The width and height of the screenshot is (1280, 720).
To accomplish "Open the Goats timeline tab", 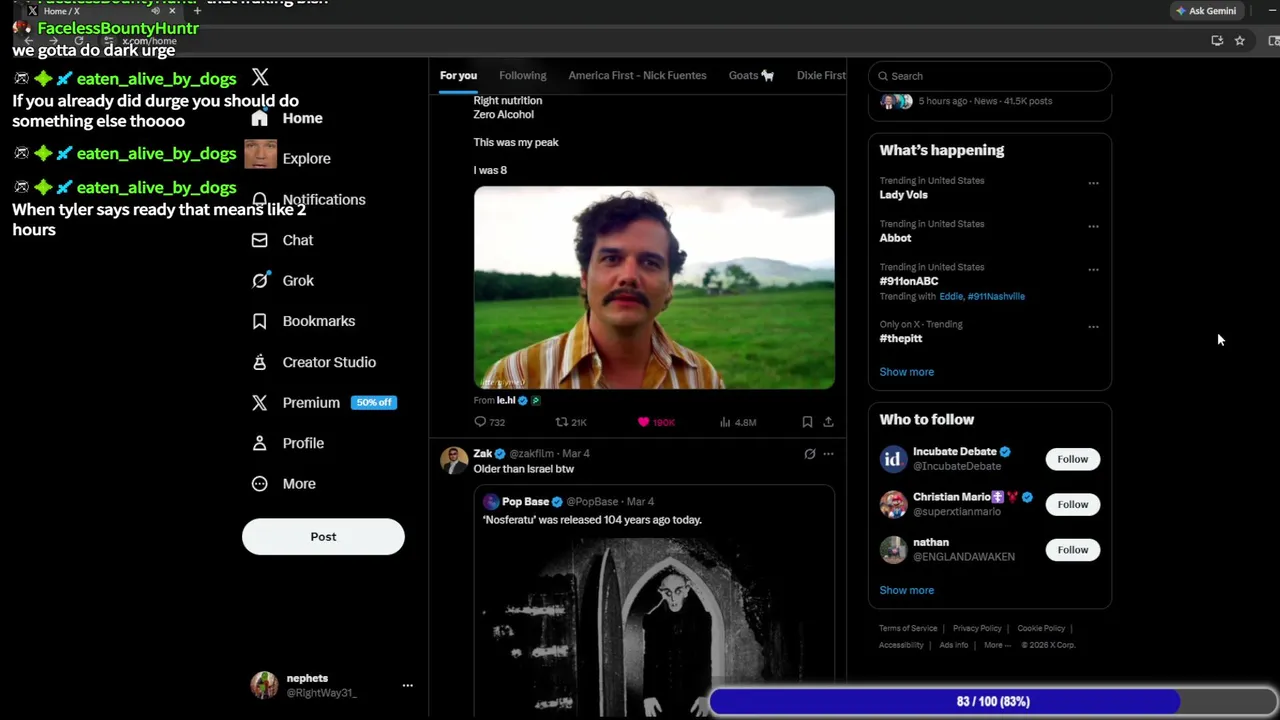I will (x=751, y=76).
